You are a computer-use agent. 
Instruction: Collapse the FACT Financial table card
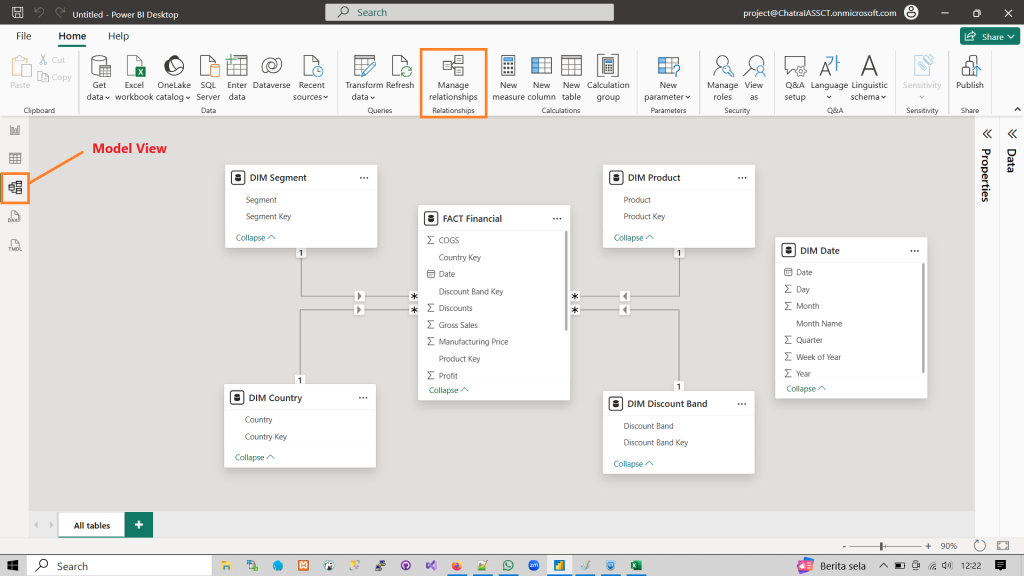pos(448,390)
